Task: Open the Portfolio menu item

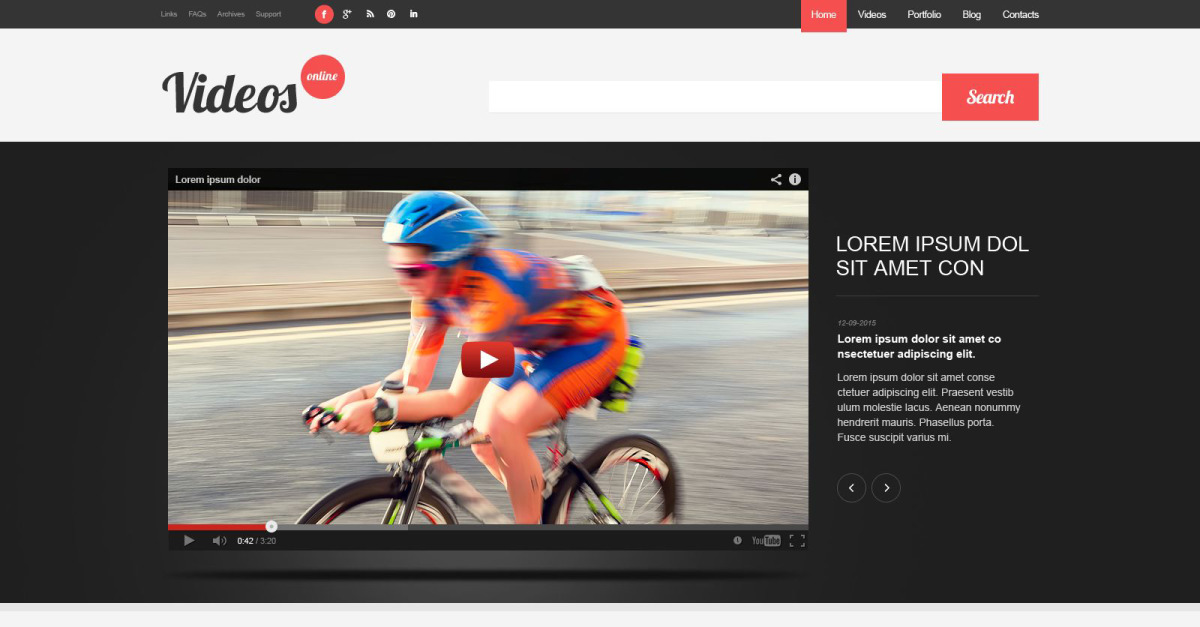Action: [924, 15]
